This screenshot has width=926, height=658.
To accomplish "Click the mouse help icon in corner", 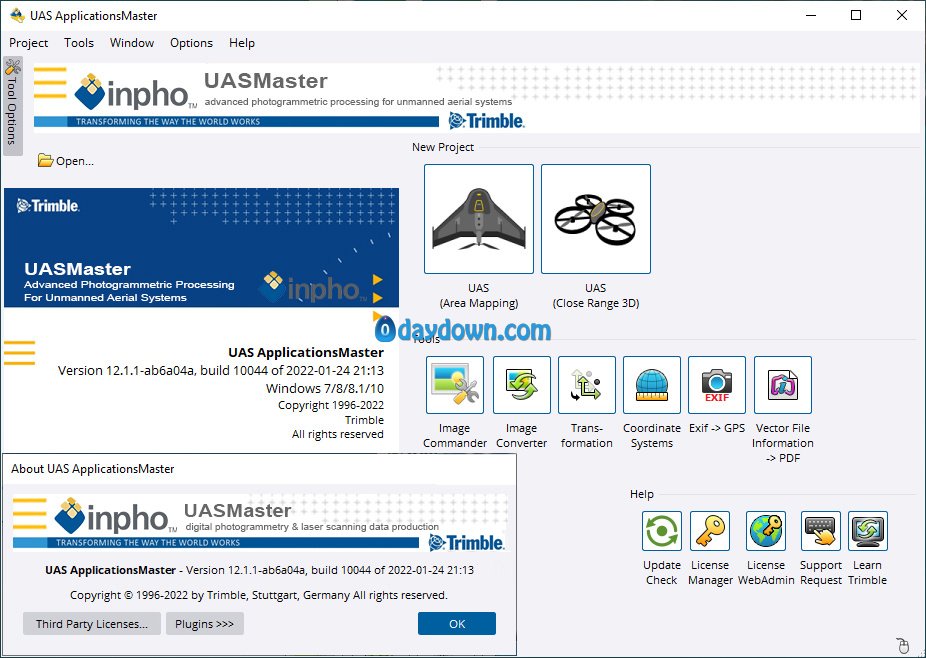I will 902,645.
